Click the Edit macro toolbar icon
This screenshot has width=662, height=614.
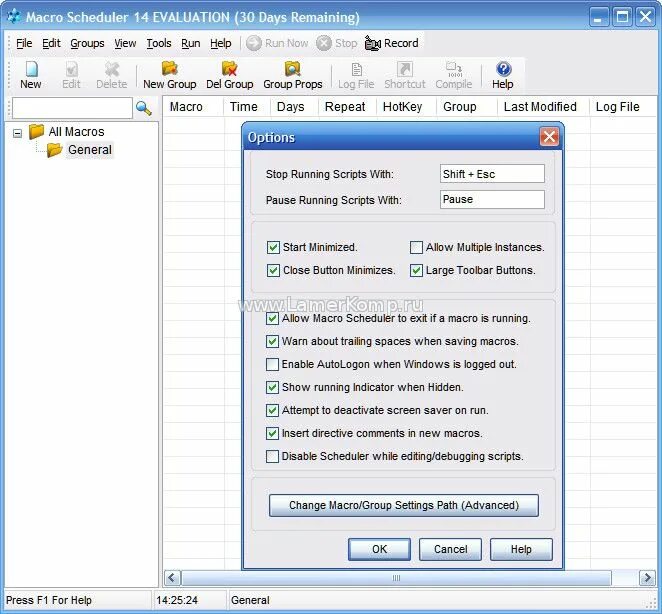71,76
